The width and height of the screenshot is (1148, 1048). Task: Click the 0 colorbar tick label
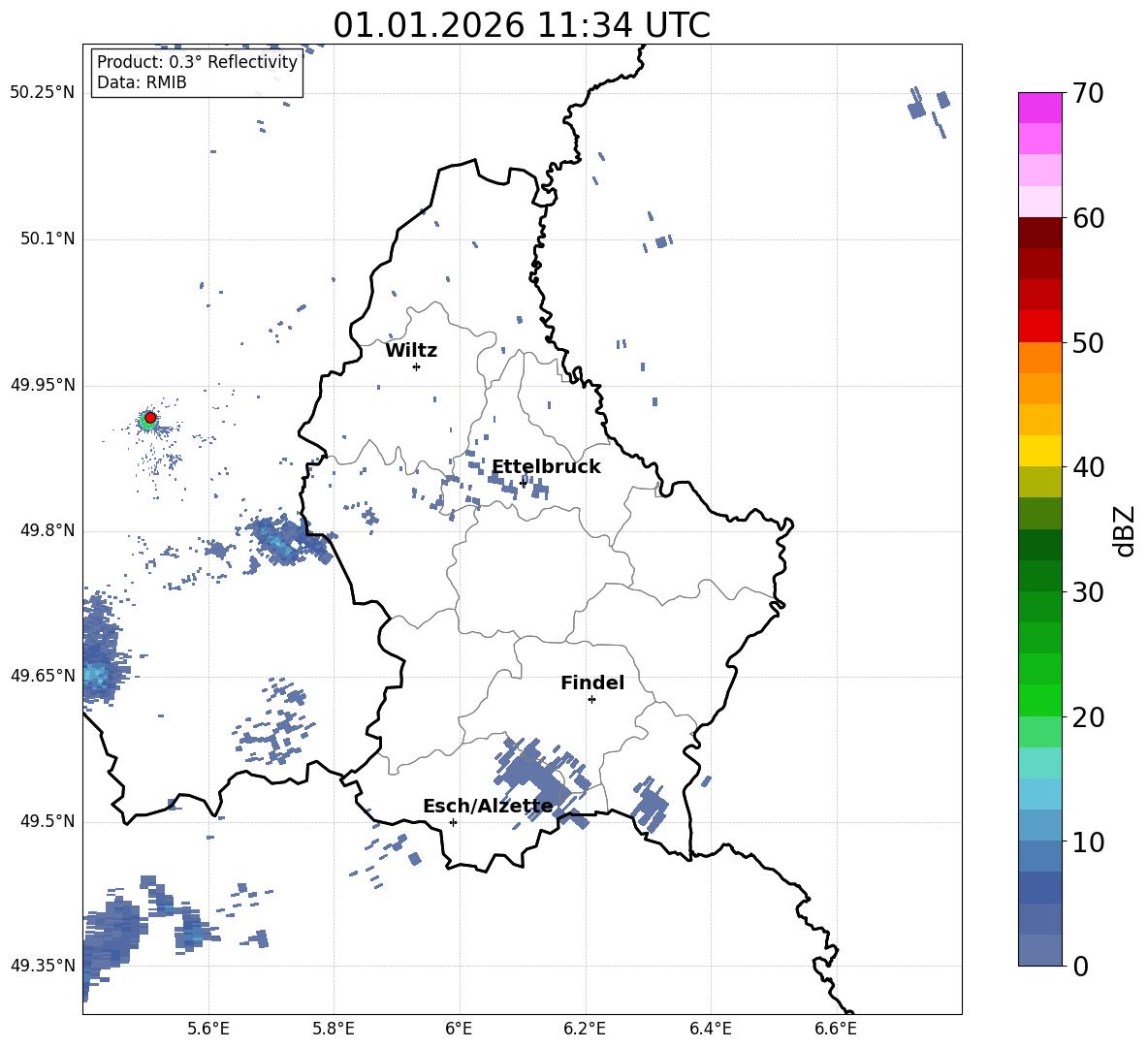pos(1080,967)
